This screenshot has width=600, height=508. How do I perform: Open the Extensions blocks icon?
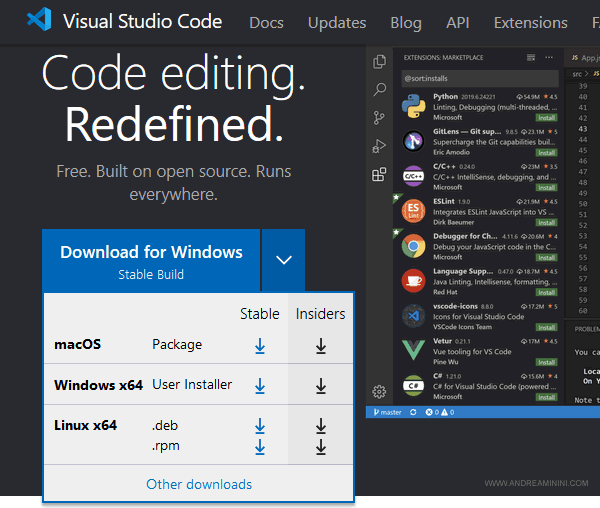pos(379,174)
